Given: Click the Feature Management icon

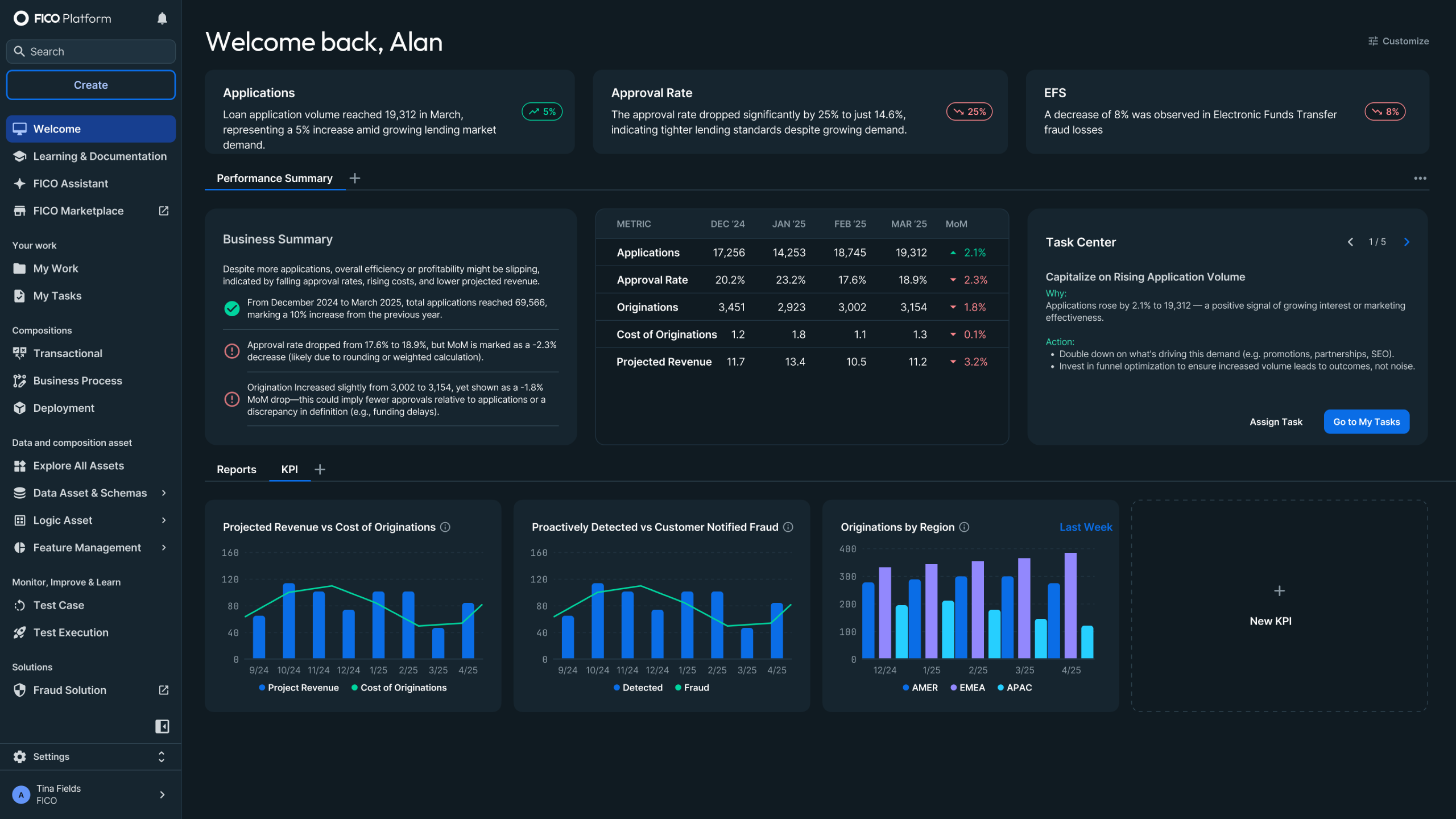Looking at the screenshot, I should pyautogui.click(x=20, y=548).
